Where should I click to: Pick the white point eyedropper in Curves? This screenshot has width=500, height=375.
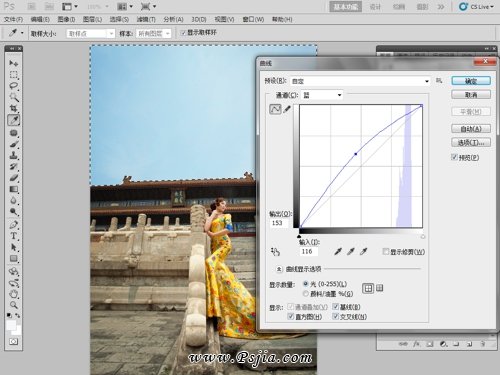pos(363,252)
